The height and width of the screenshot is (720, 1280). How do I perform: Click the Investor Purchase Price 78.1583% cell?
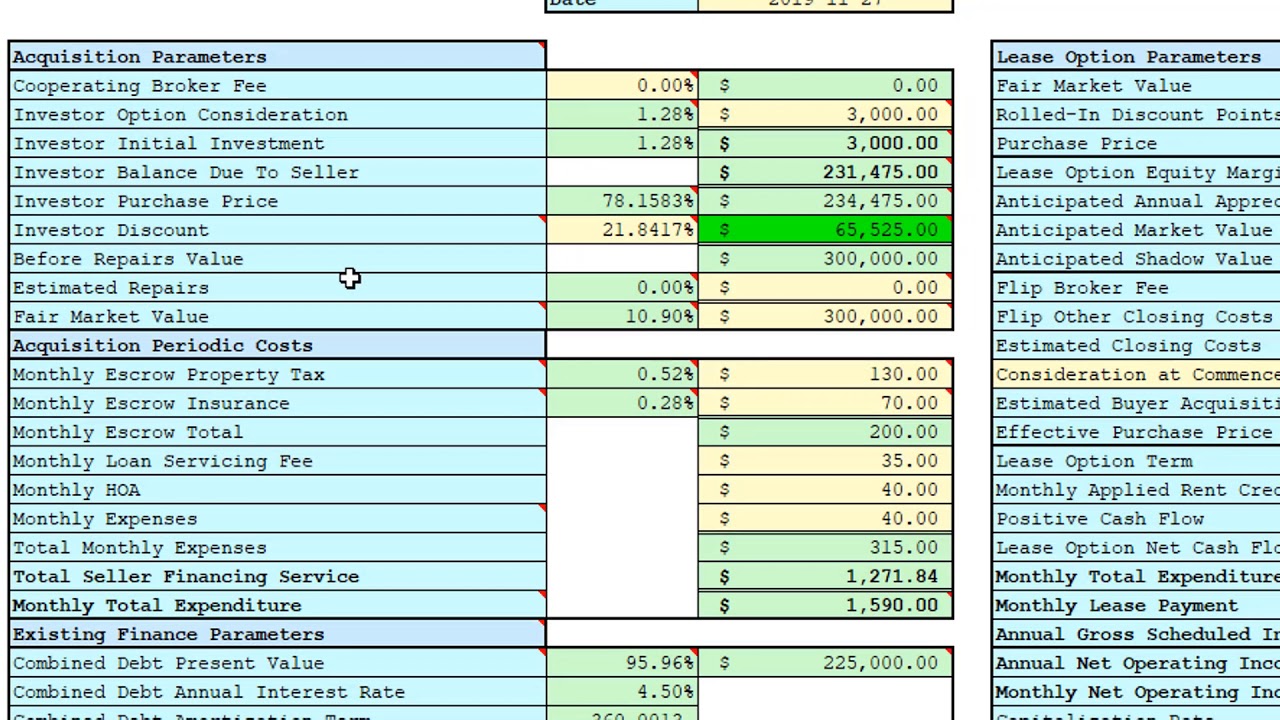point(622,201)
